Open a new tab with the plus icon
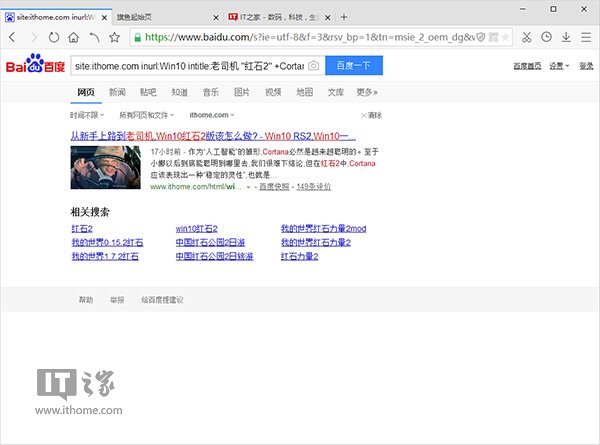Screen dimensions: 600x445 tap(344, 17)
